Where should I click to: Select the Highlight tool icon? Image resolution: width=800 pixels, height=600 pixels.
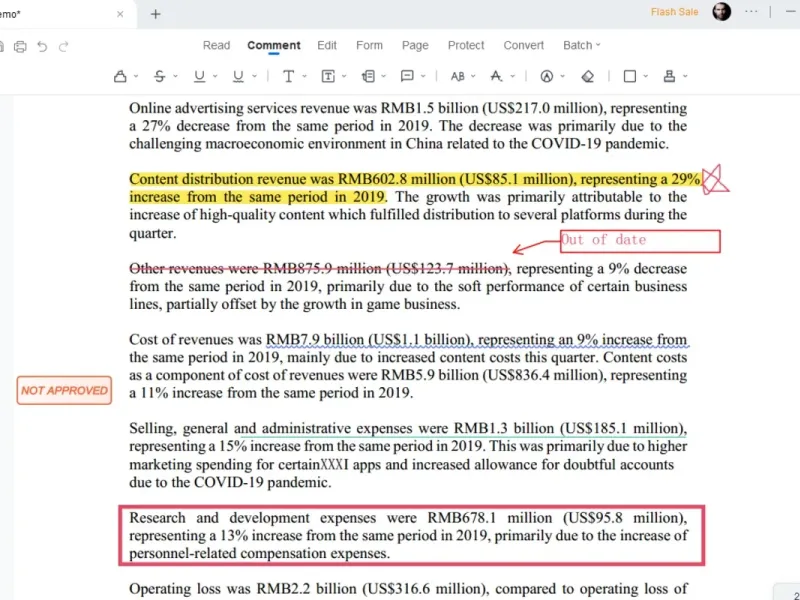tap(120, 77)
